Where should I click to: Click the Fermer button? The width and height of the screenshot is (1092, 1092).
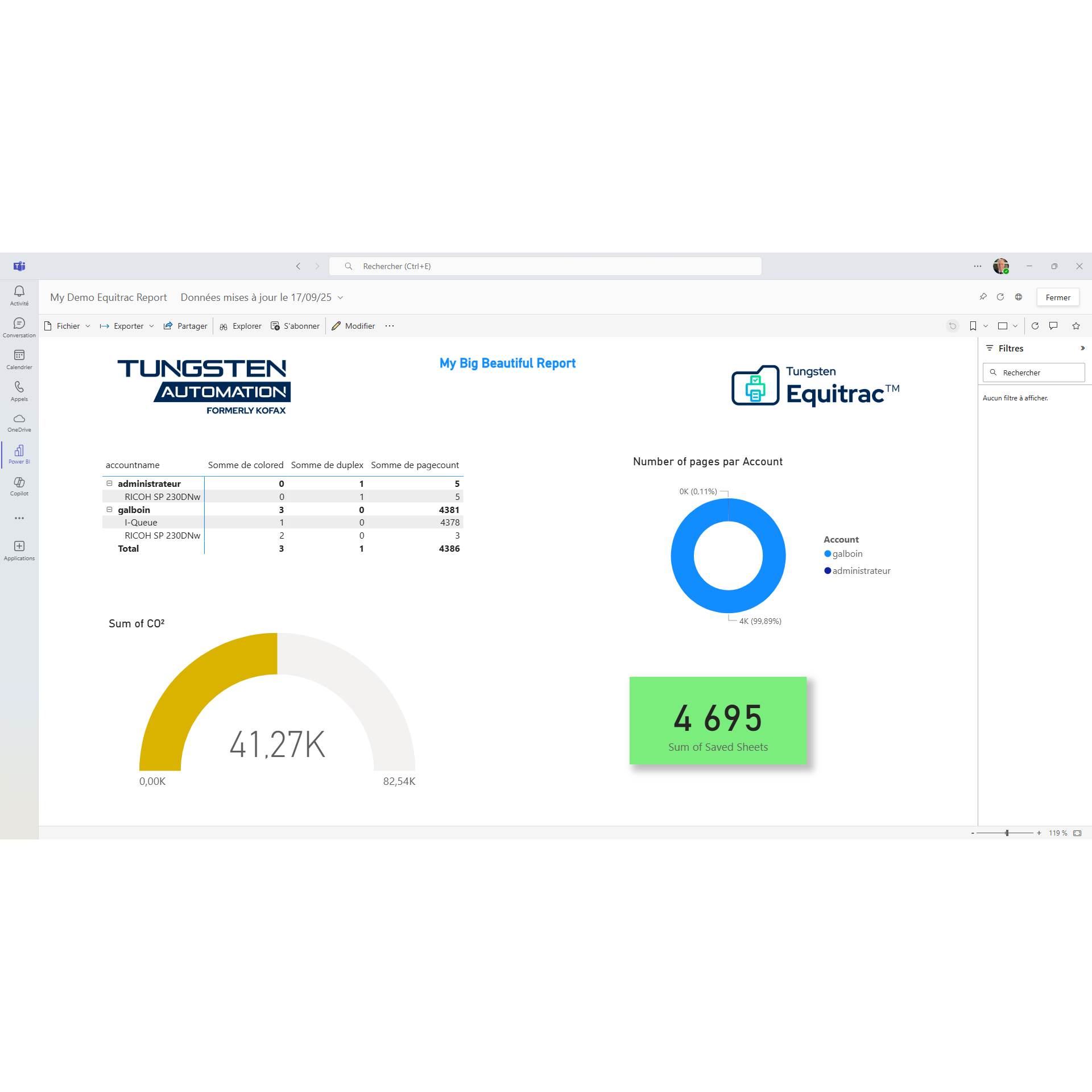[1057, 297]
